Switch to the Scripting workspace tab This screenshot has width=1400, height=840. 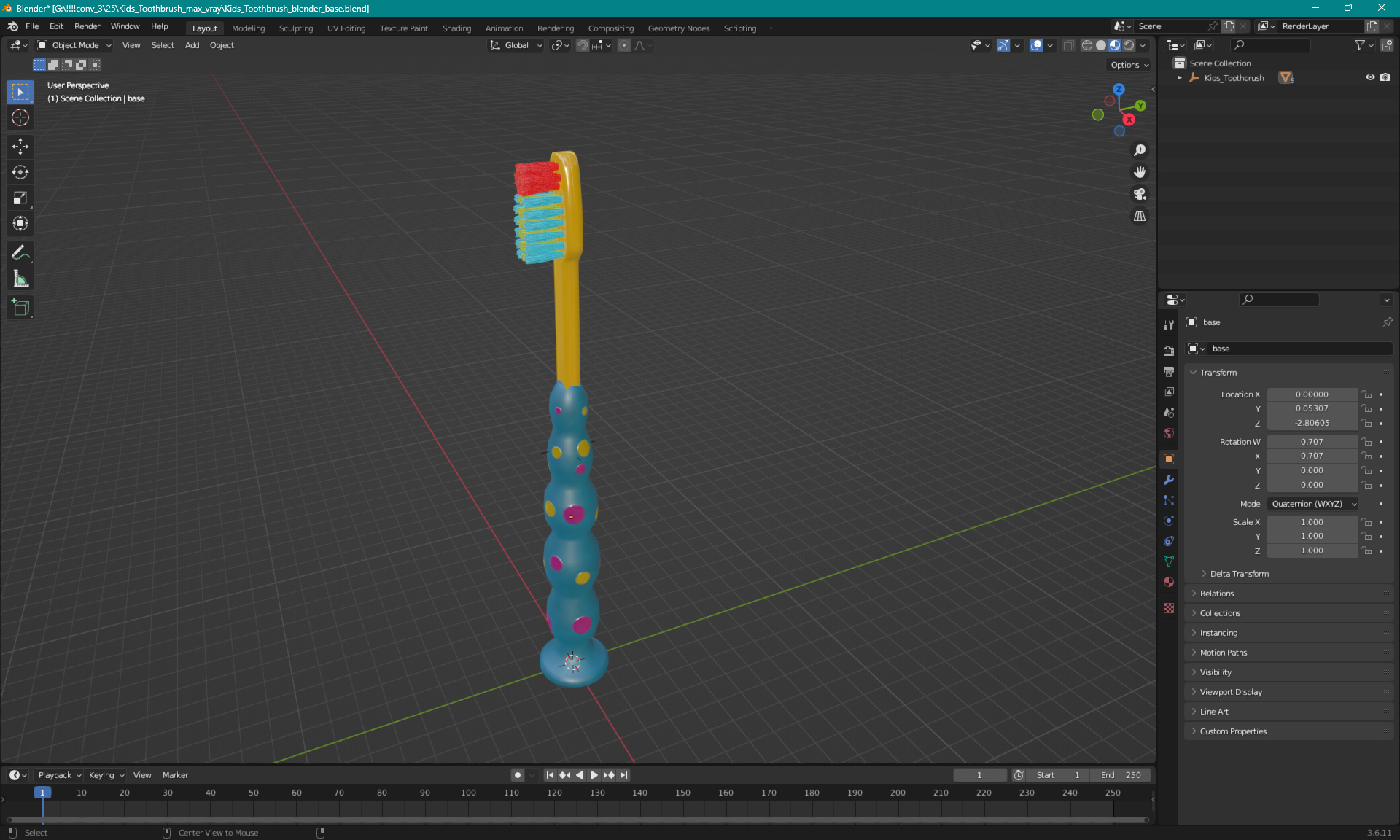(739, 28)
